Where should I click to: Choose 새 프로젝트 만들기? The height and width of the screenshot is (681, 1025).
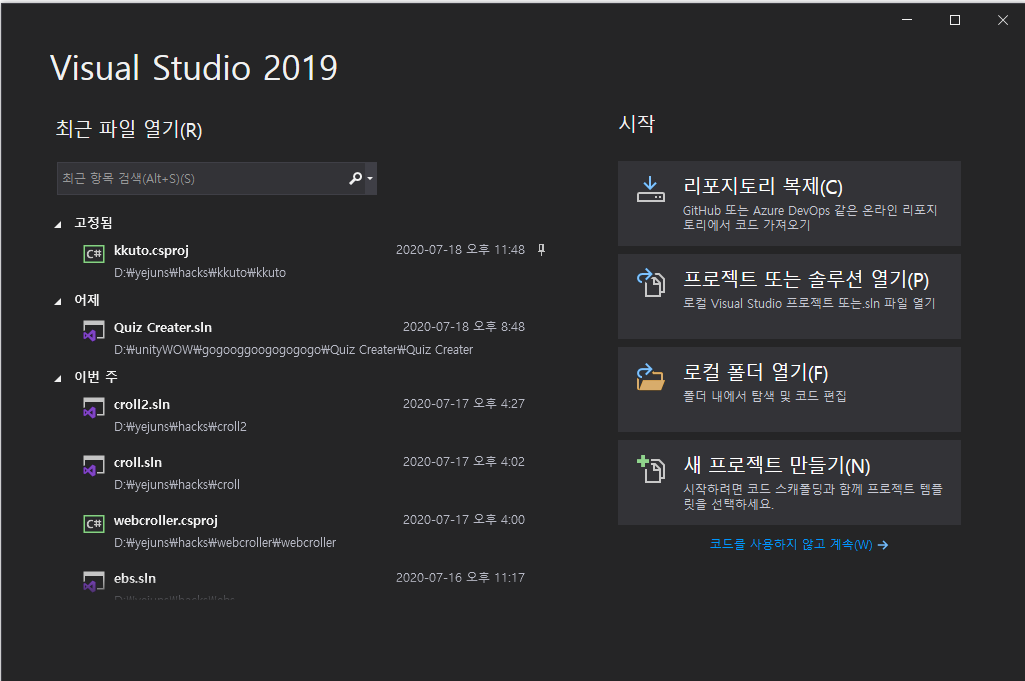[789, 482]
